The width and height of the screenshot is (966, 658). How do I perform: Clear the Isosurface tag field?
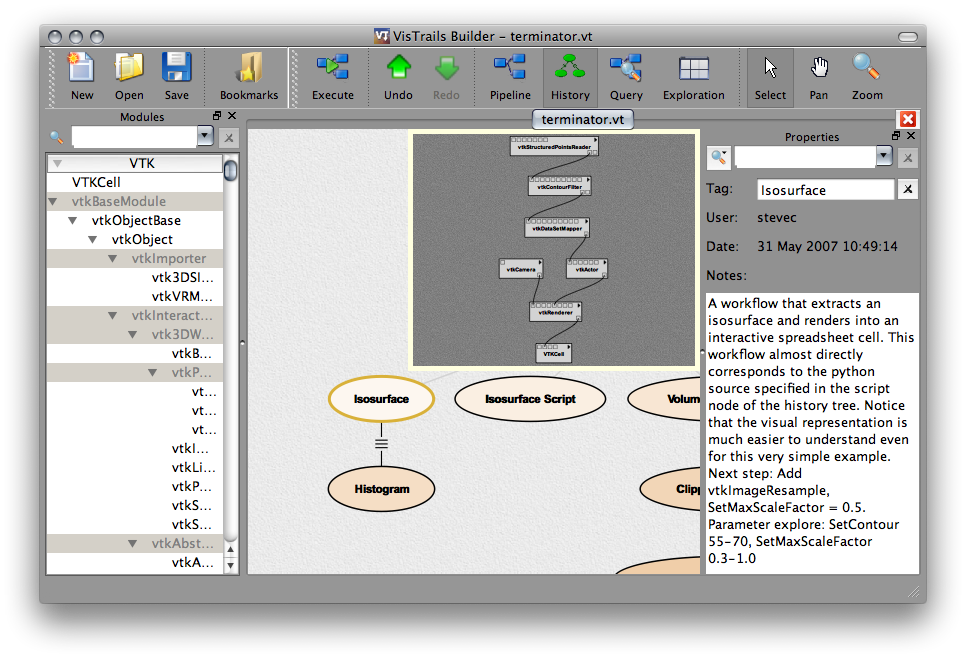(908, 189)
